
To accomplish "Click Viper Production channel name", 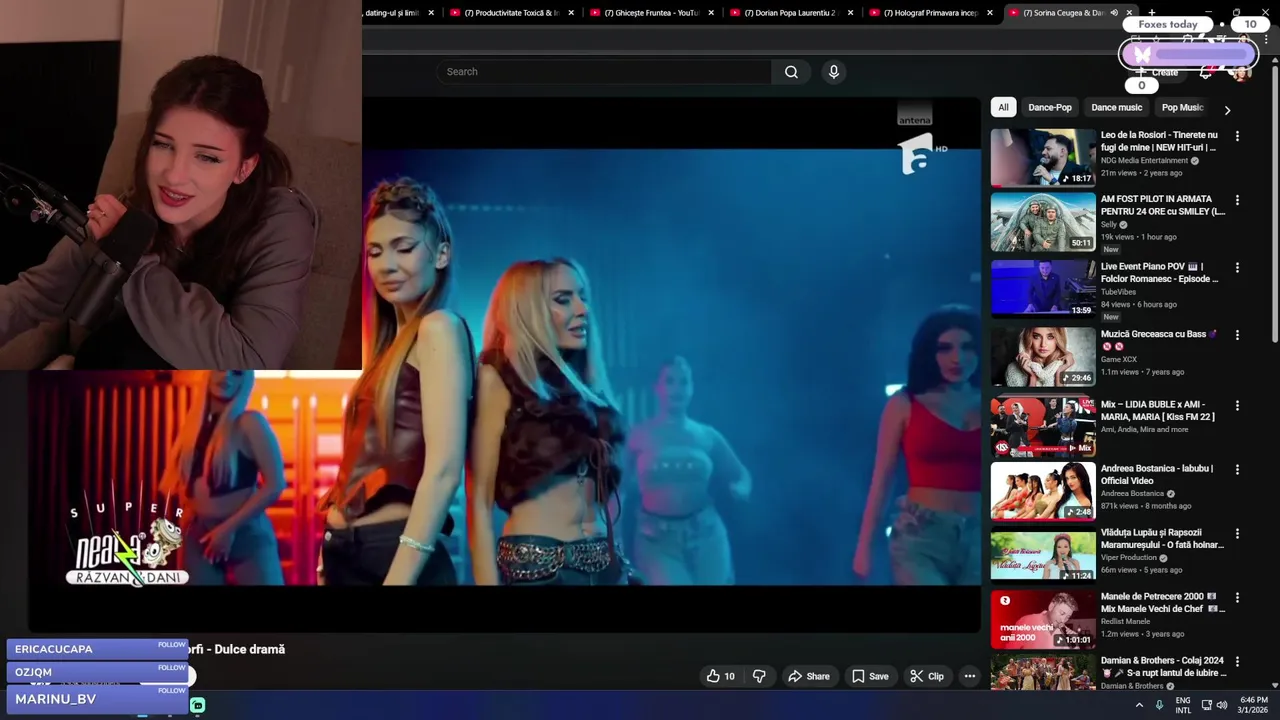I will 1128,557.
